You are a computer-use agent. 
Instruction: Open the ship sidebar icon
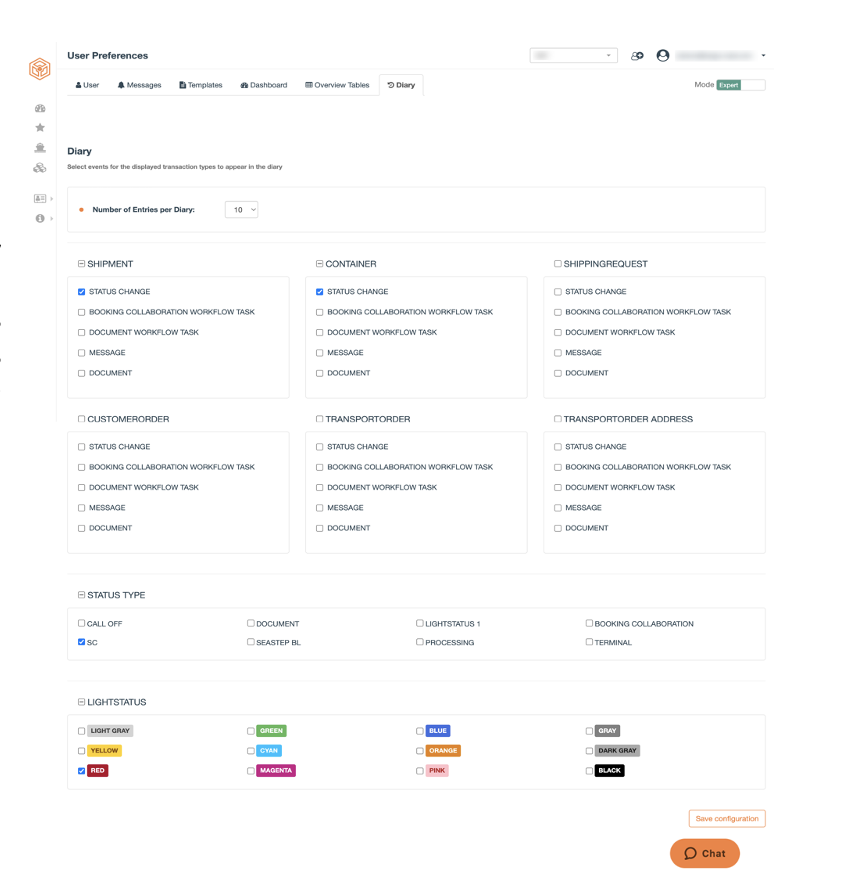click(x=40, y=148)
